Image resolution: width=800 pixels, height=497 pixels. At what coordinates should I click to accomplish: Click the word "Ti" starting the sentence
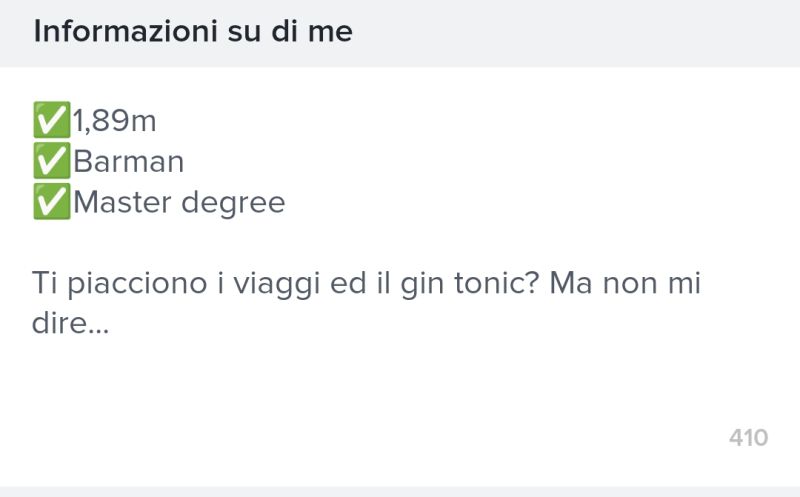(43, 283)
